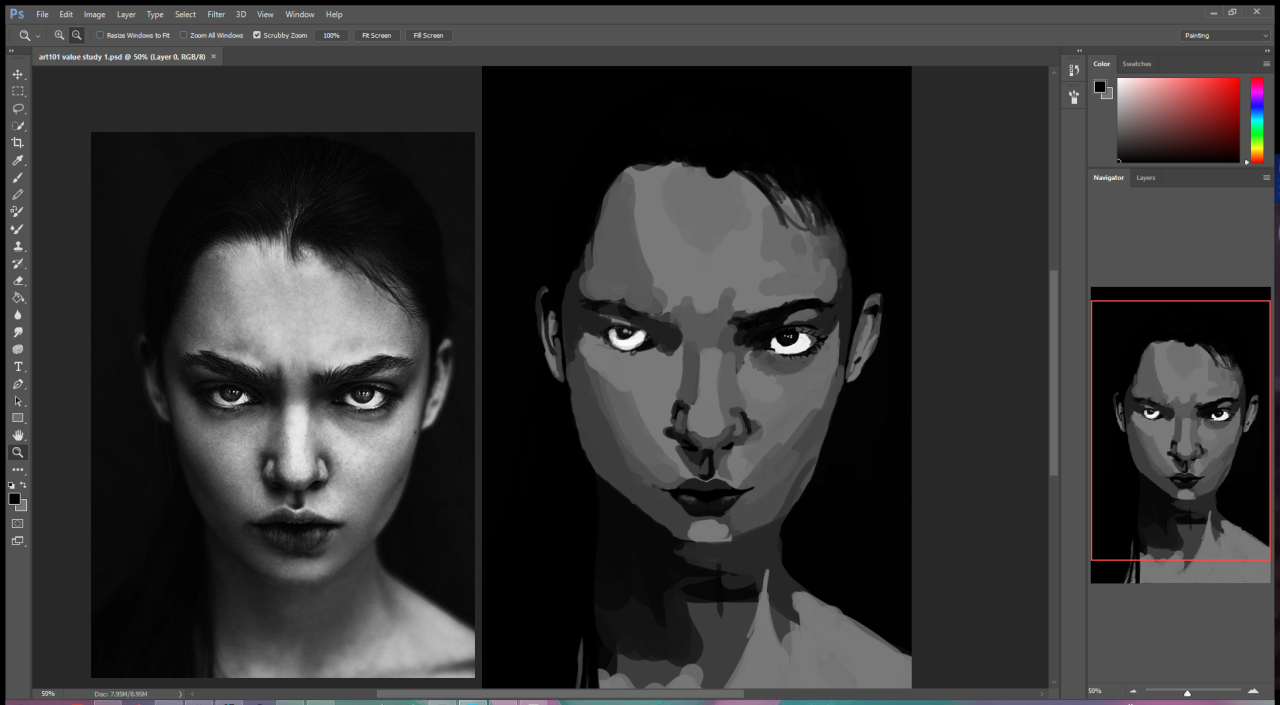Select the Eyedropper tool
Viewport: 1280px width, 705px height.
coord(18,160)
